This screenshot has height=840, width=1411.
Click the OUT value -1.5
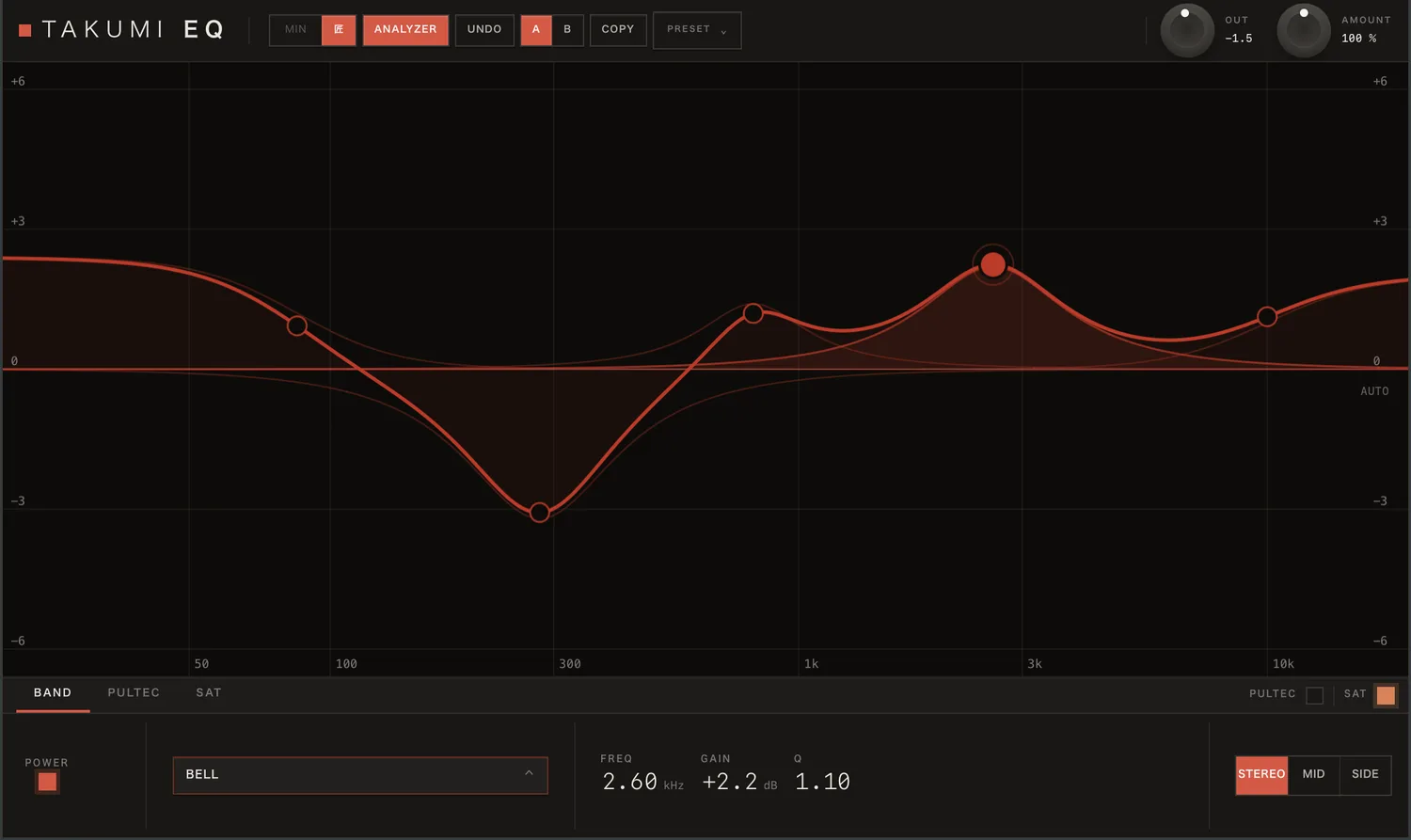coord(1239,39)
